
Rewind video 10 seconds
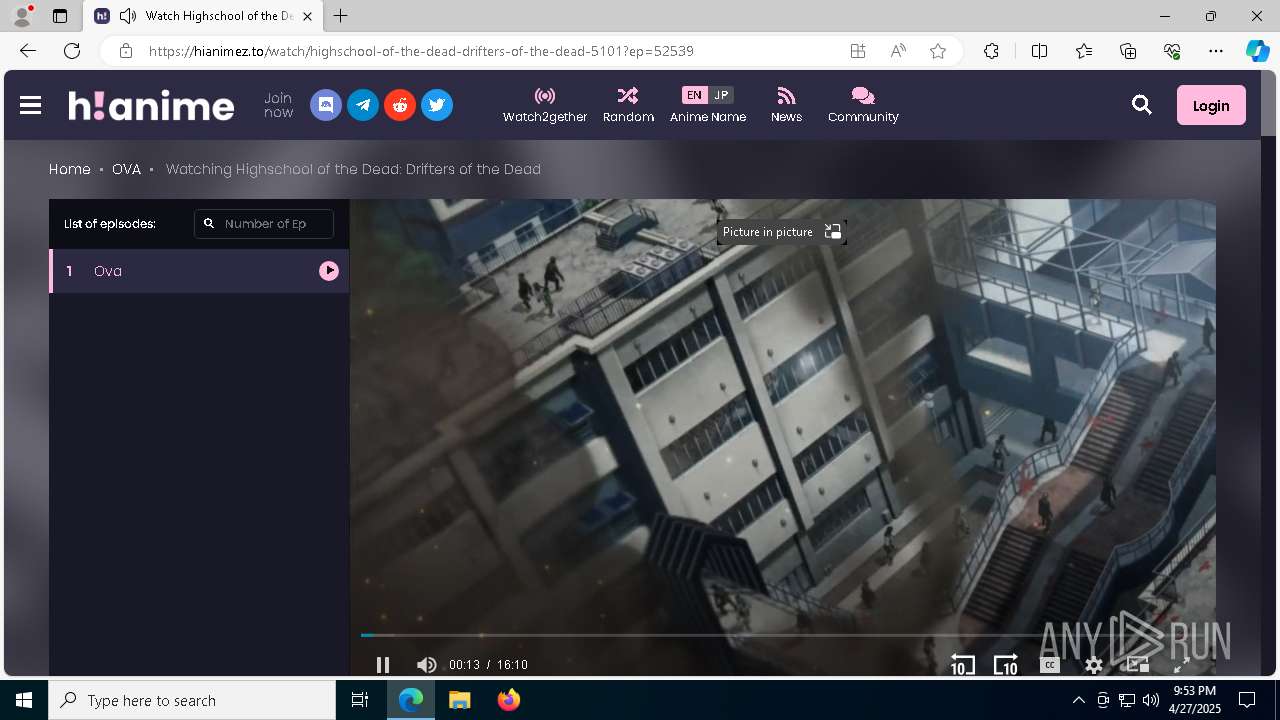coord(962,665)
